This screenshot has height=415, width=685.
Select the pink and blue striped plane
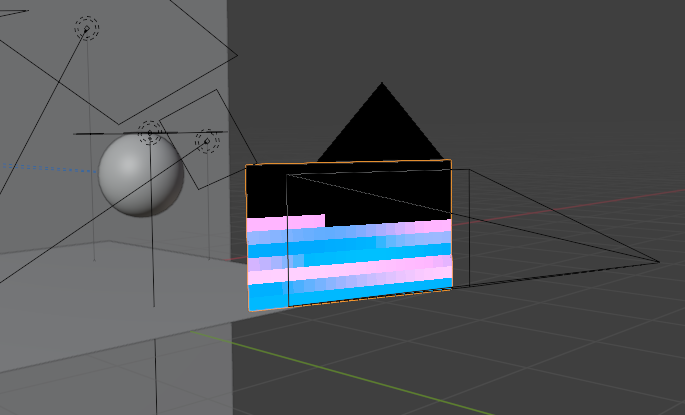(x=349, y=235)
